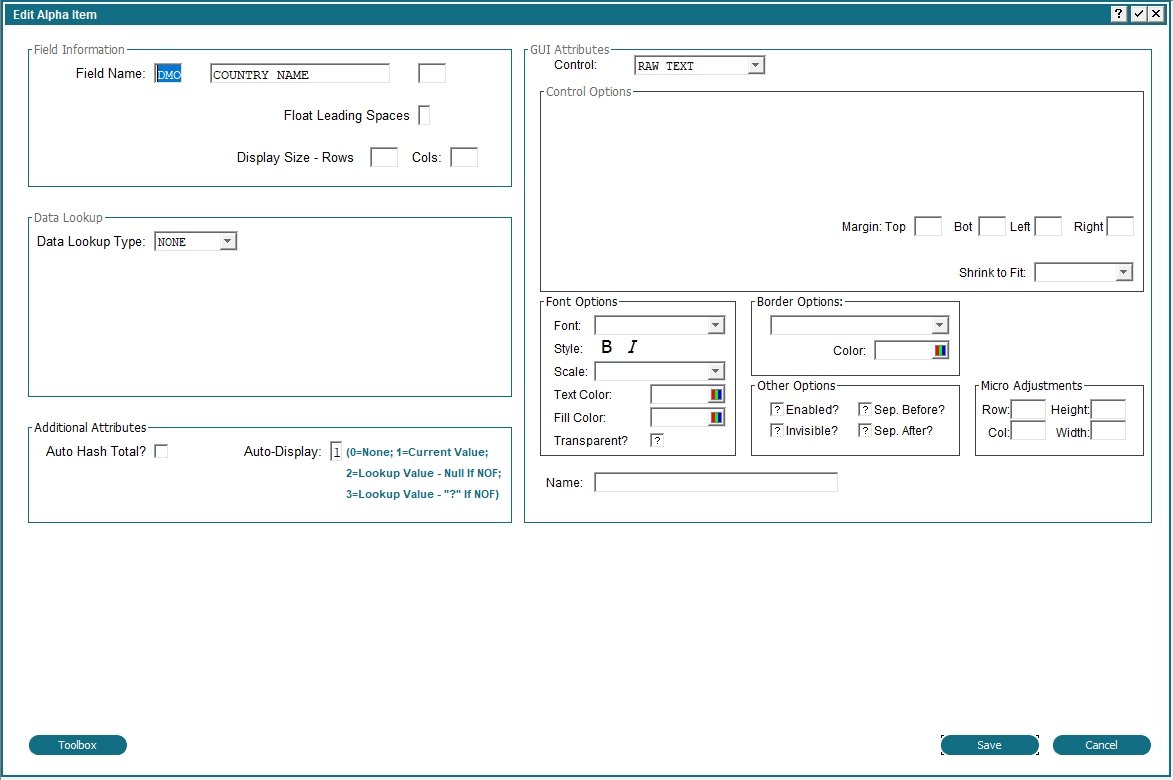Click the Cancel button
1173x780 pixels.
pos(1101,745)
